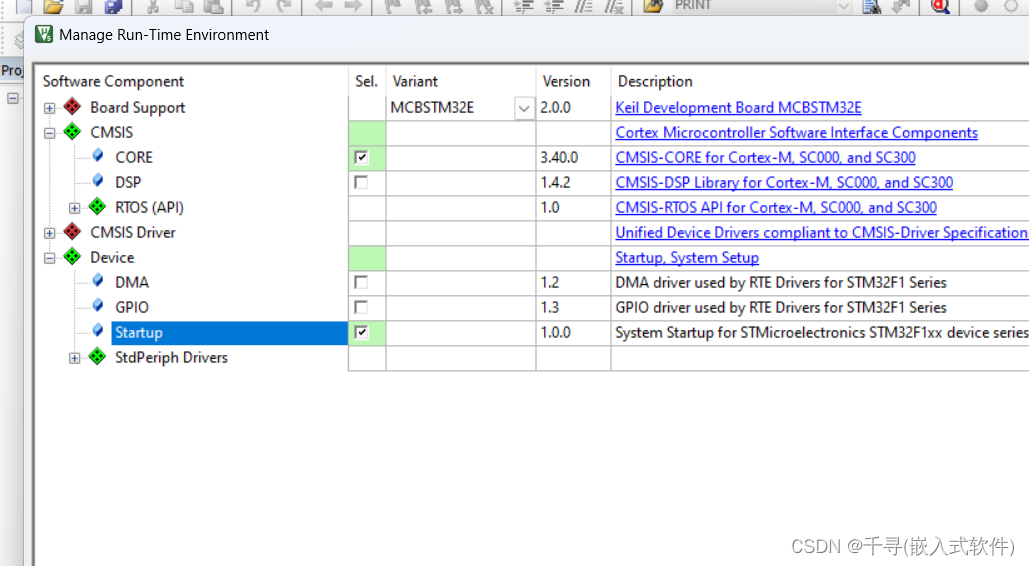Click the CMSIS green component icon
The width and height of the screenshot is (1029, 566).
click(x=72, y=131)
